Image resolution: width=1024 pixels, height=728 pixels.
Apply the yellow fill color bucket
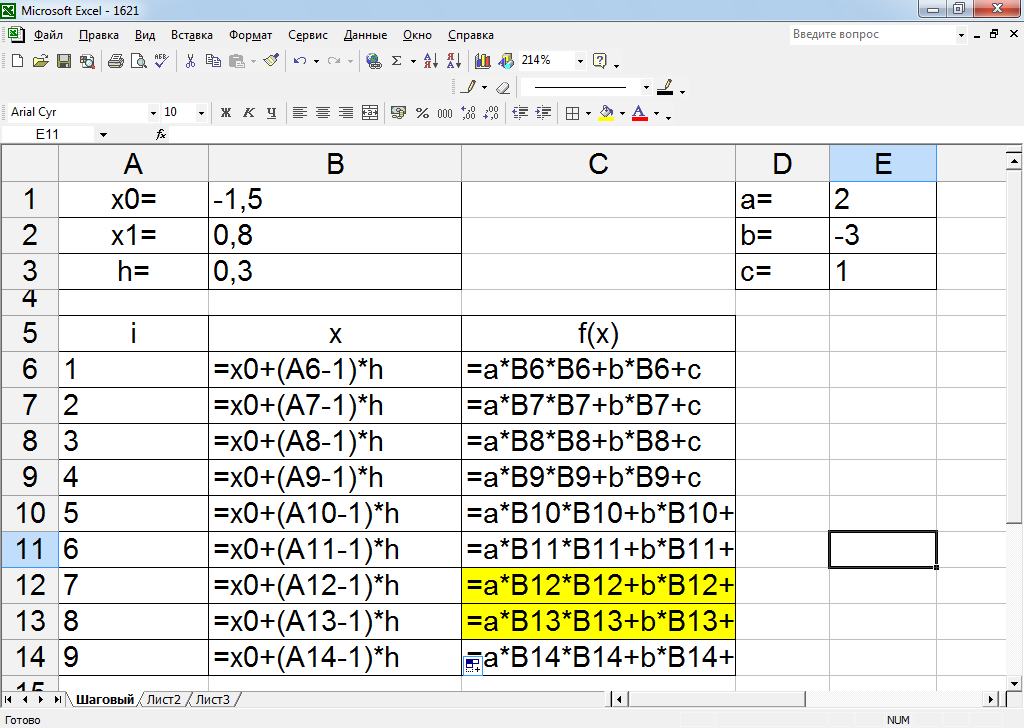pos(606,113)
